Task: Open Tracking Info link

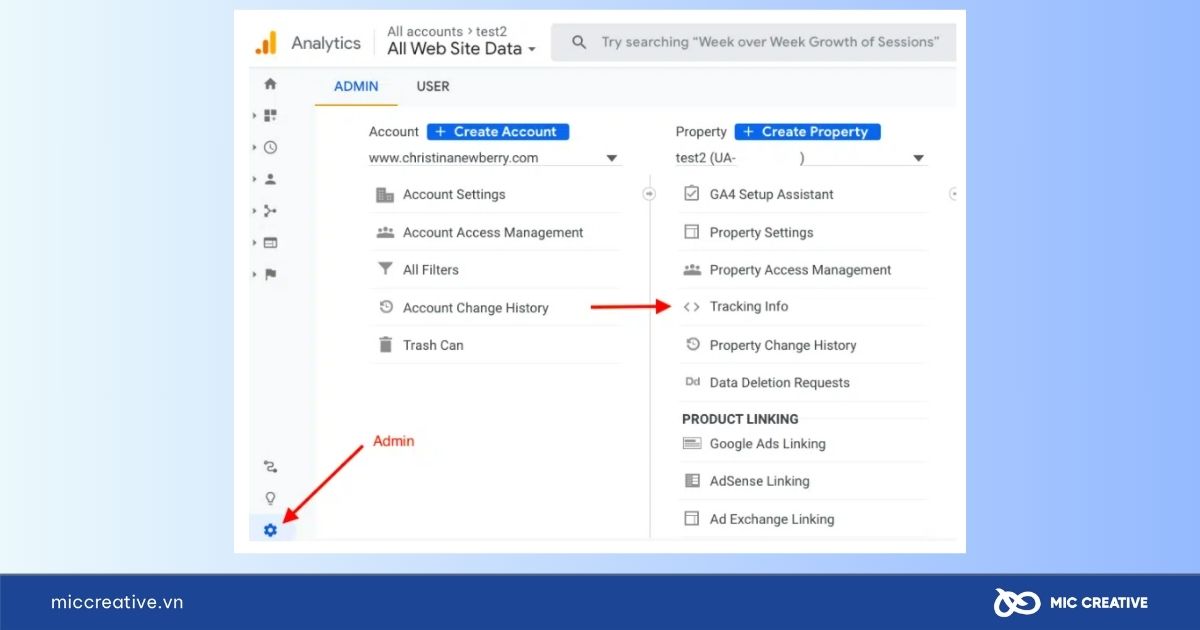Action: coord(749,307)
